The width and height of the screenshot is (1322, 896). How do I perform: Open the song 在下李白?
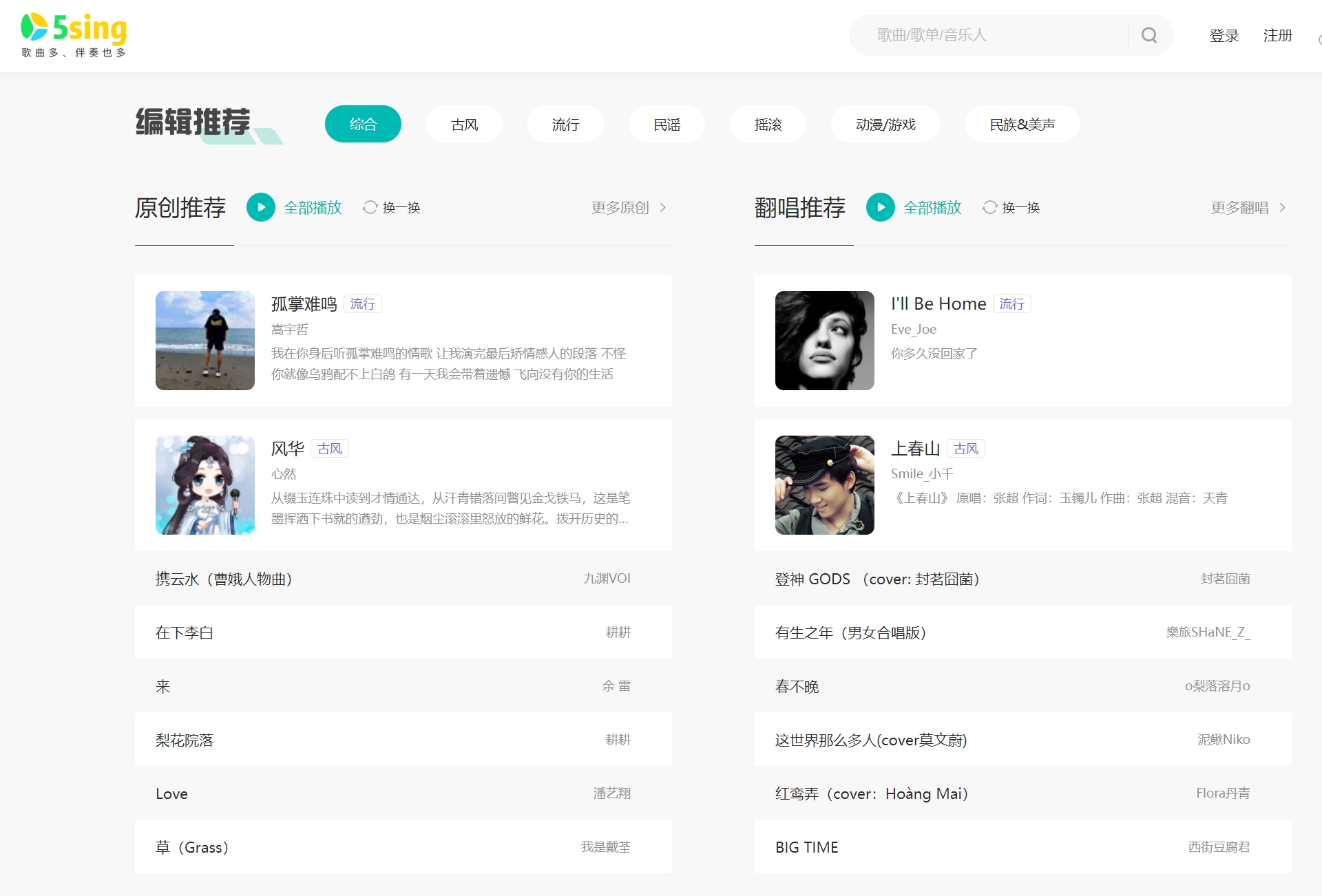pos(185,632)
